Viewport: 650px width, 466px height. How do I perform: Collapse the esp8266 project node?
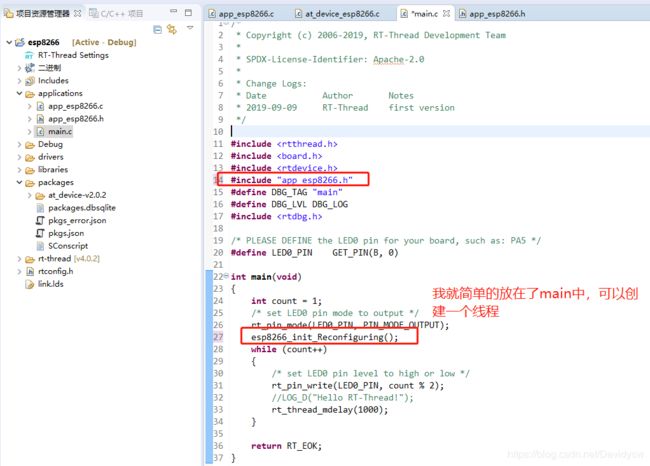pyautogui.click(x=9, y=42)
